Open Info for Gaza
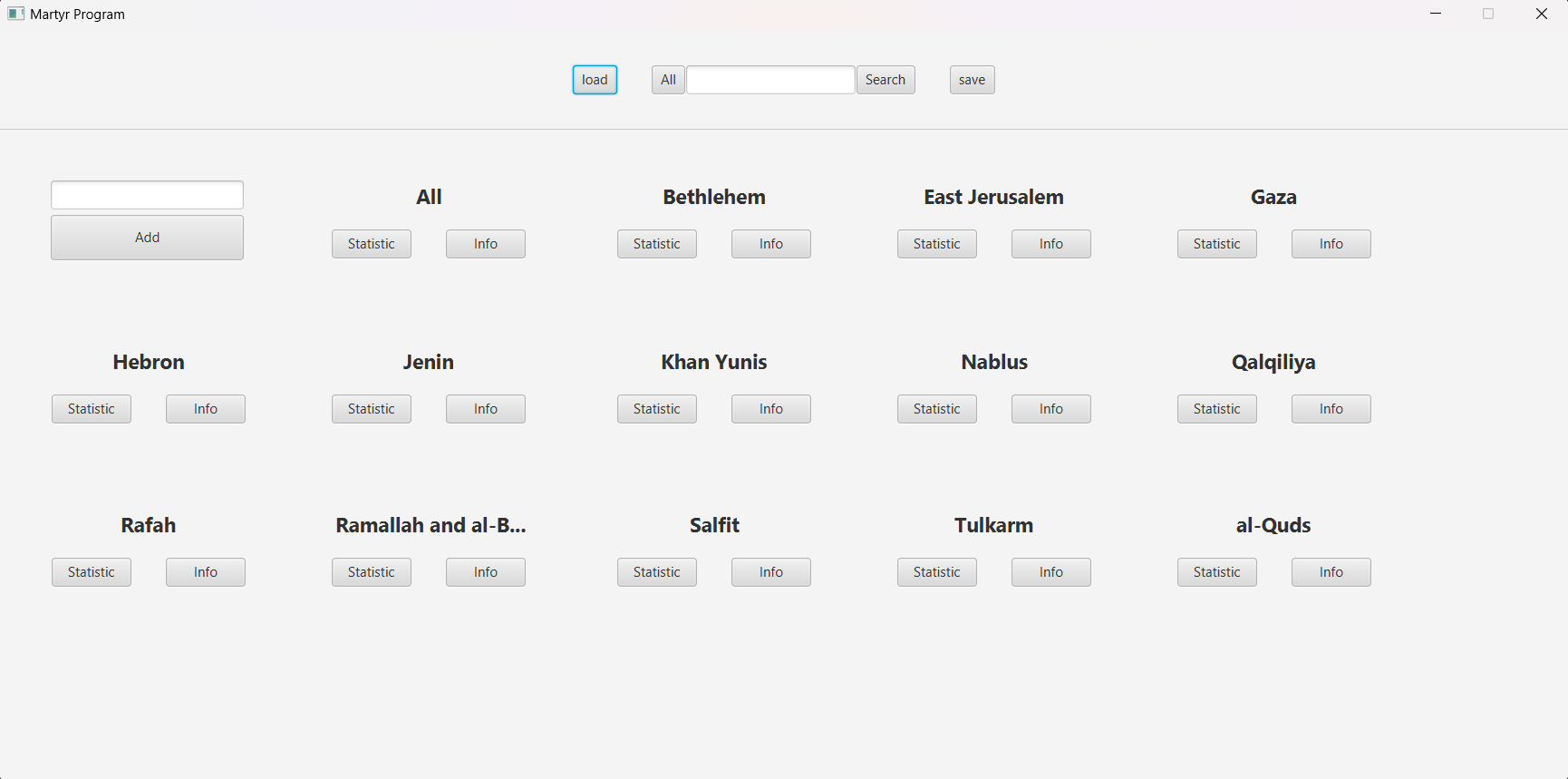The image size is (1568, 779). (1331, 244)
